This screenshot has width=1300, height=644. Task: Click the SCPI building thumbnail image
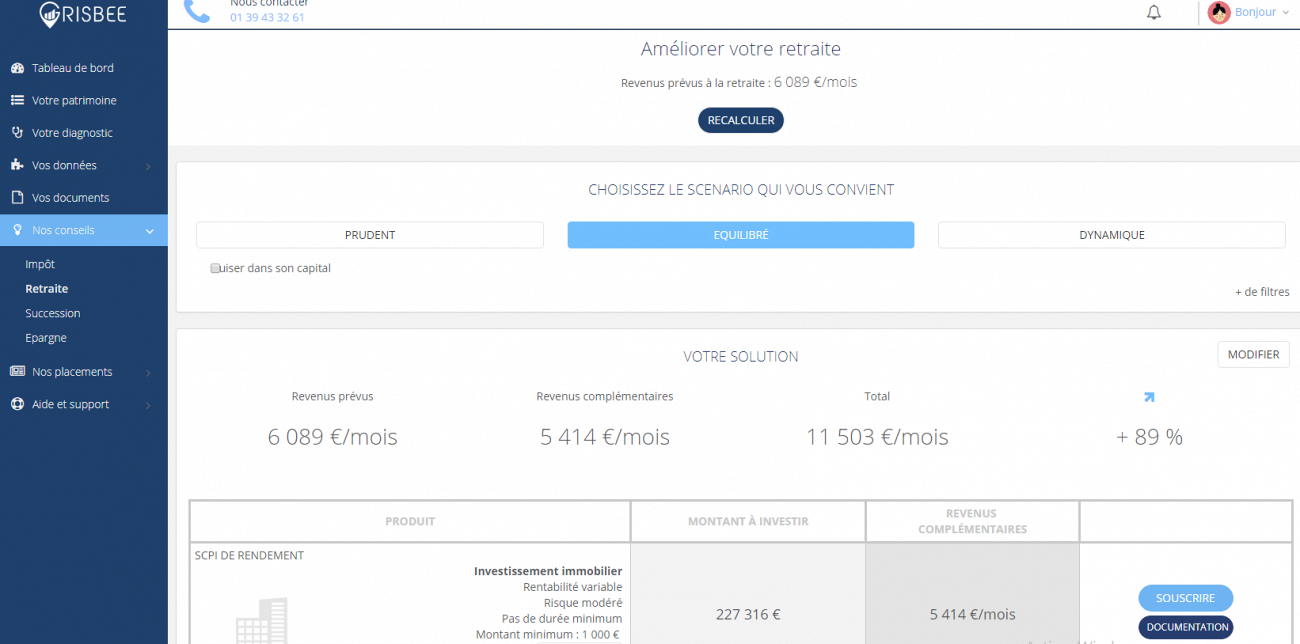pyautogui.click(x=261, y=620)
